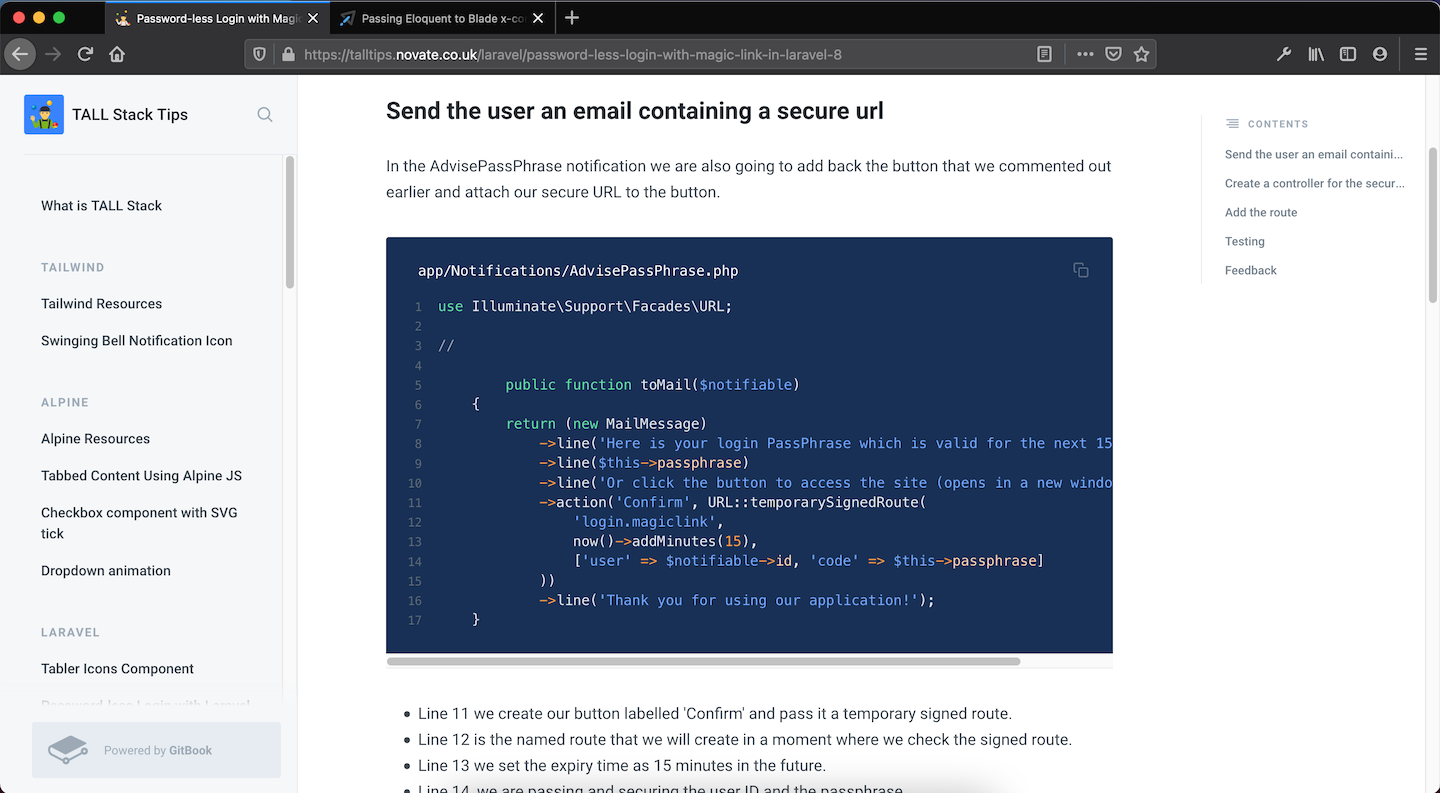Switch to Passing Eloquent to Blade tab
The height and width of the screenshot is (793, 1440).
[443, 18]
